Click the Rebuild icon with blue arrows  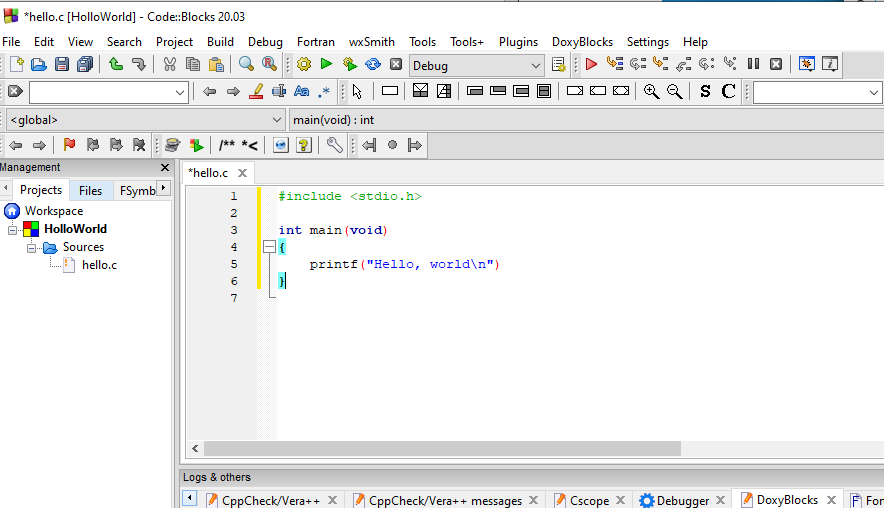373,64
